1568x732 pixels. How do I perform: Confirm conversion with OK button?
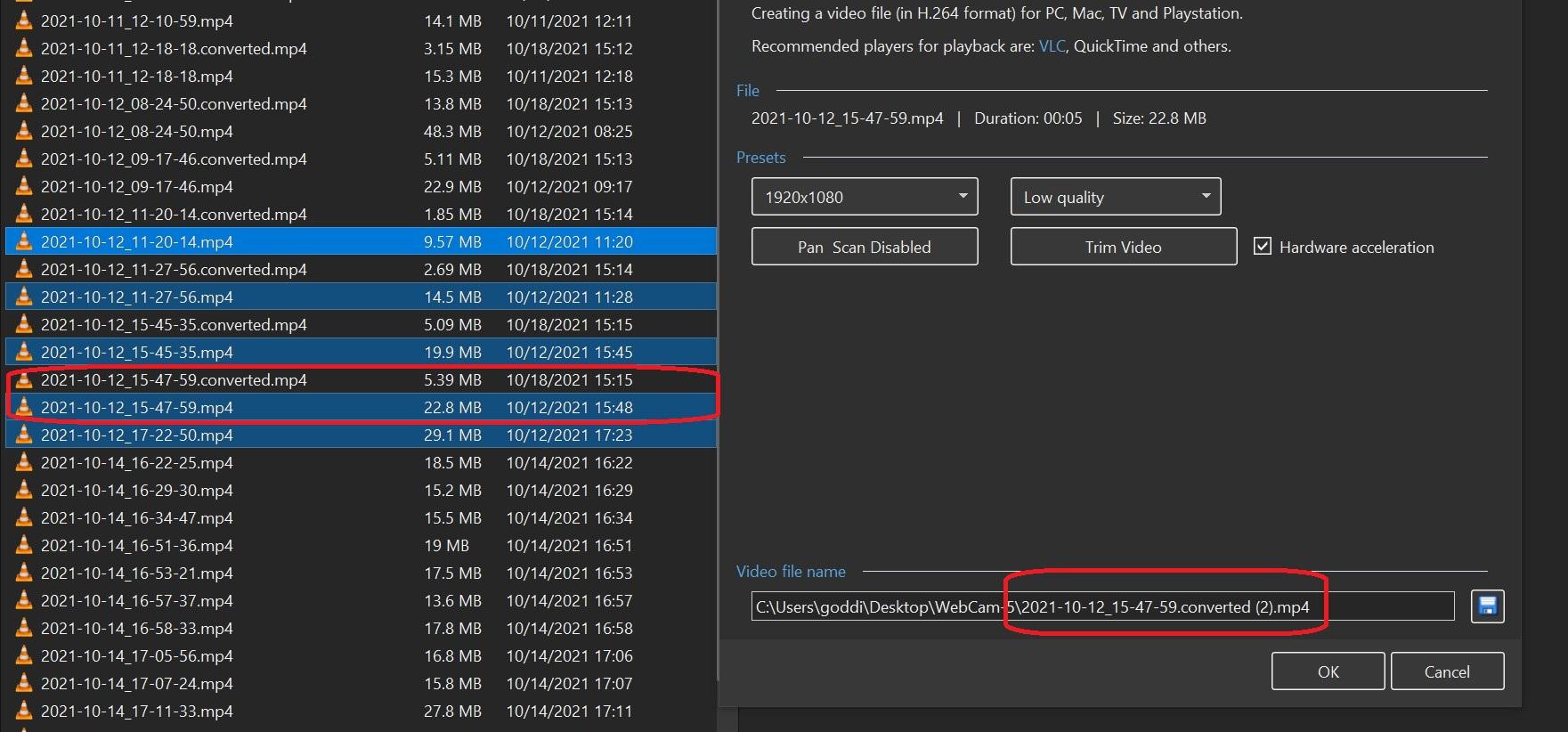tap(1328, 671)
